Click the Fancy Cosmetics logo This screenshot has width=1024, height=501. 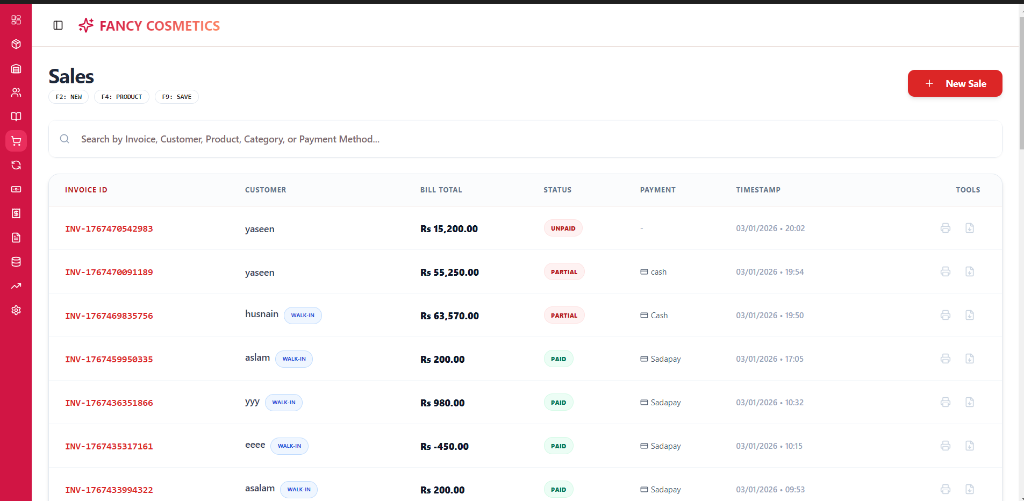click(x=149, y=26)
